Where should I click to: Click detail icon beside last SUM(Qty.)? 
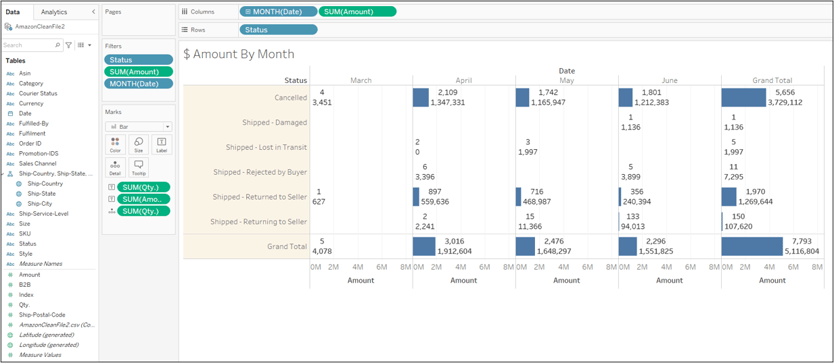pyautogui.click(x=111, y=211)
